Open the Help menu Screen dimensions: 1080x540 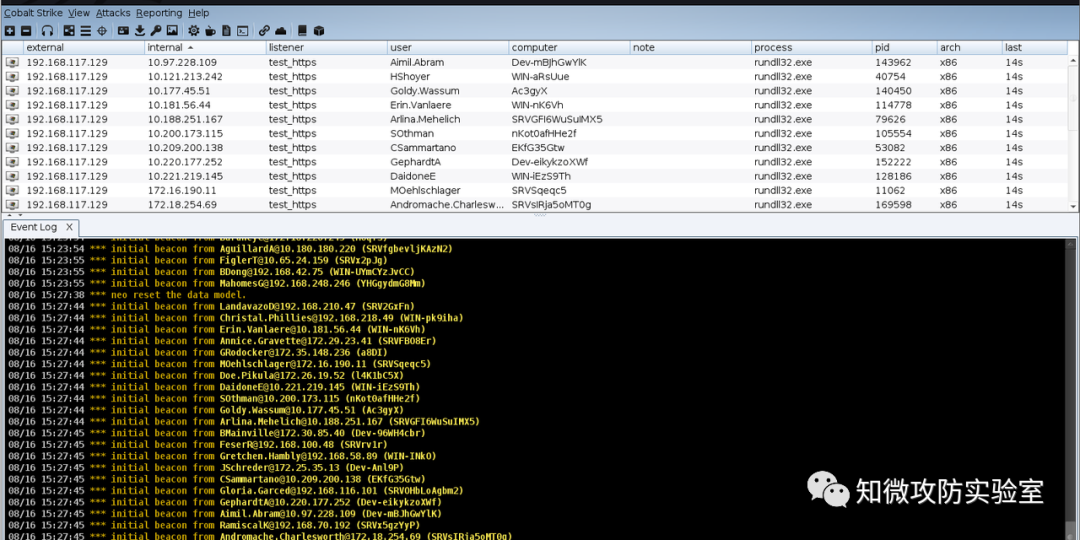pos(198,13)
